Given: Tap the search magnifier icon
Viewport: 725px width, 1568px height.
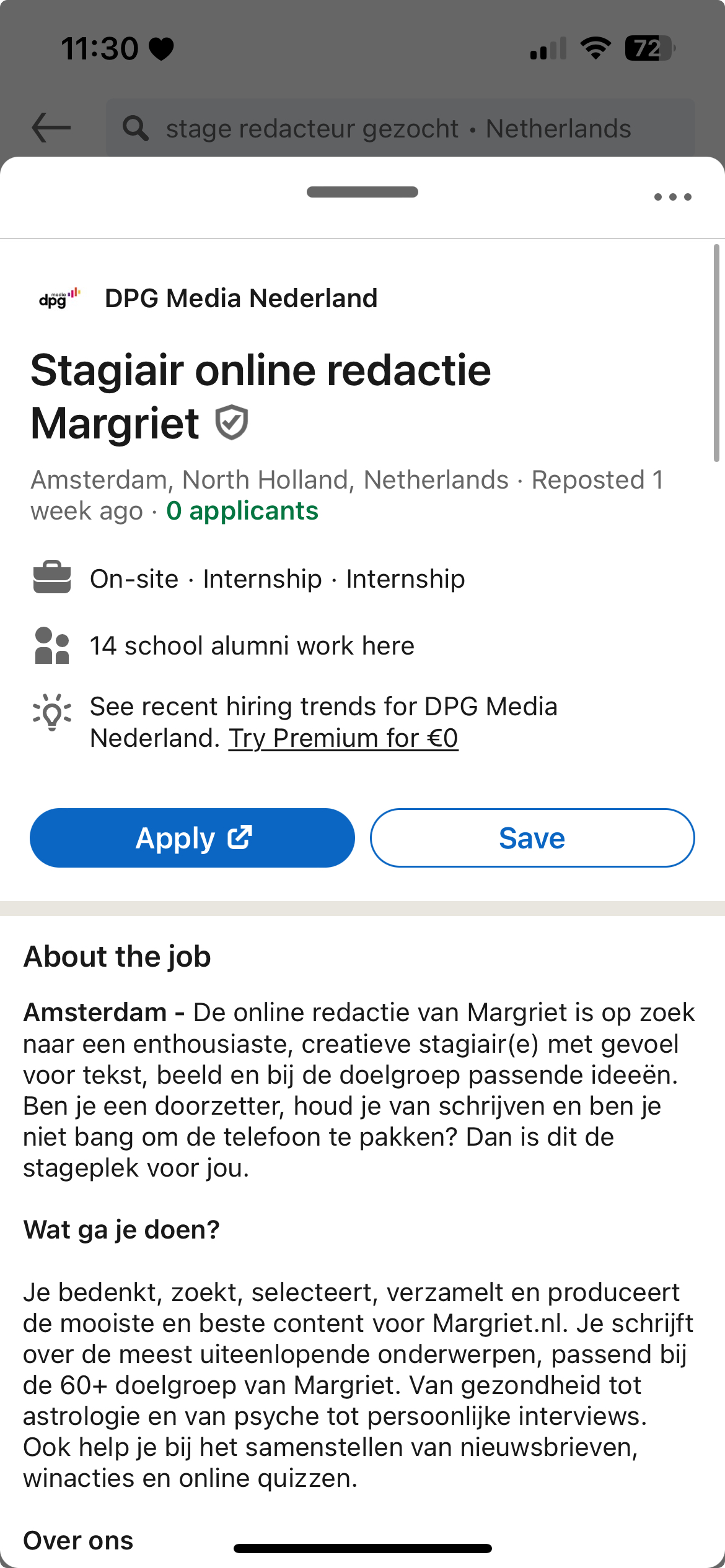Looking at the screenshot, I should click(x=135, y=128).
